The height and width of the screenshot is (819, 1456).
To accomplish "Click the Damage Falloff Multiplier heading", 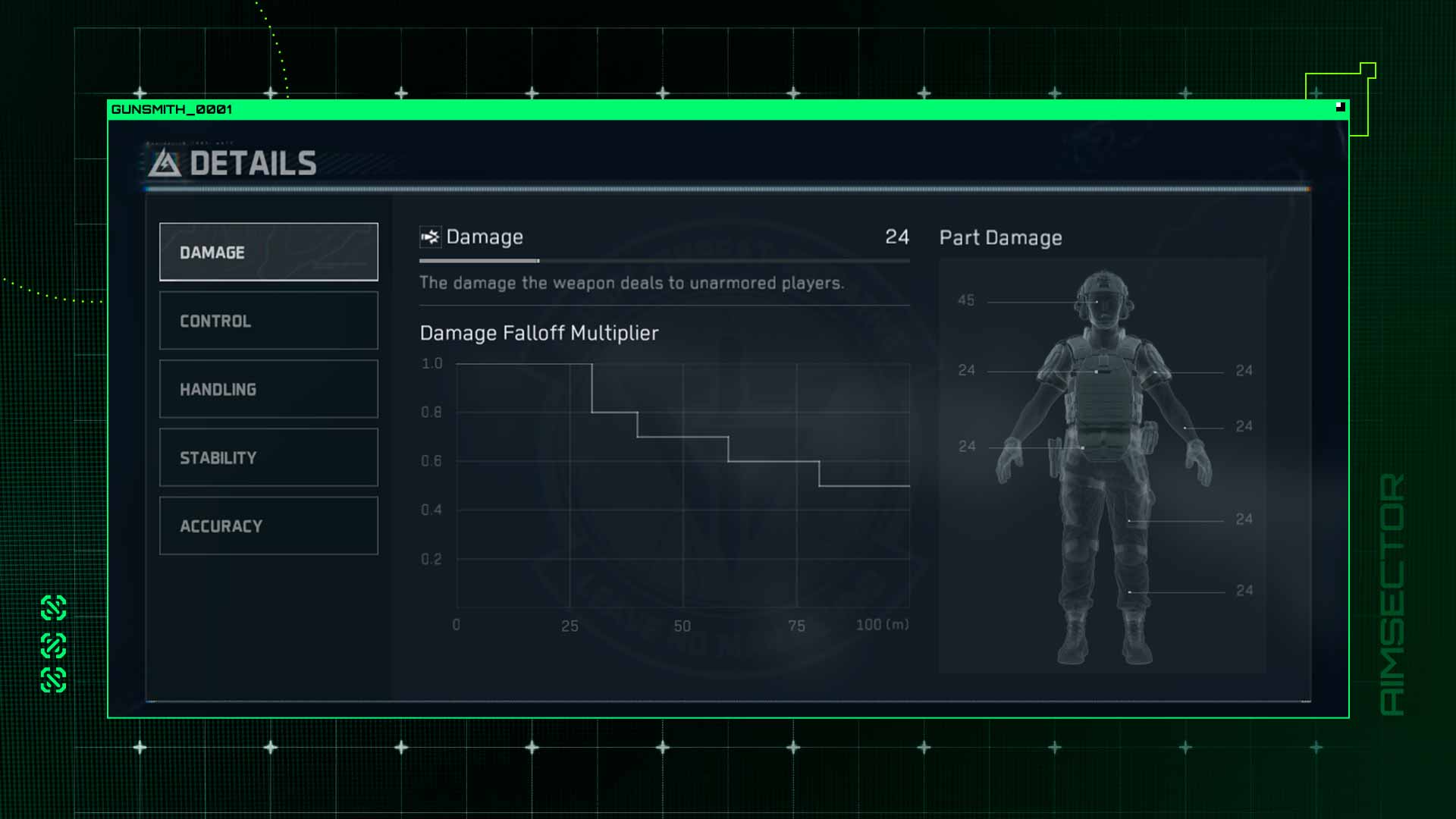I will pyautogui.click(x=539, y=333).
